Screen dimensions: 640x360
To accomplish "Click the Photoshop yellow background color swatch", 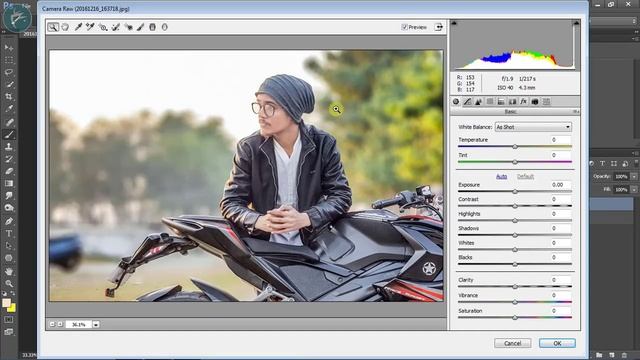I will 13,308.
